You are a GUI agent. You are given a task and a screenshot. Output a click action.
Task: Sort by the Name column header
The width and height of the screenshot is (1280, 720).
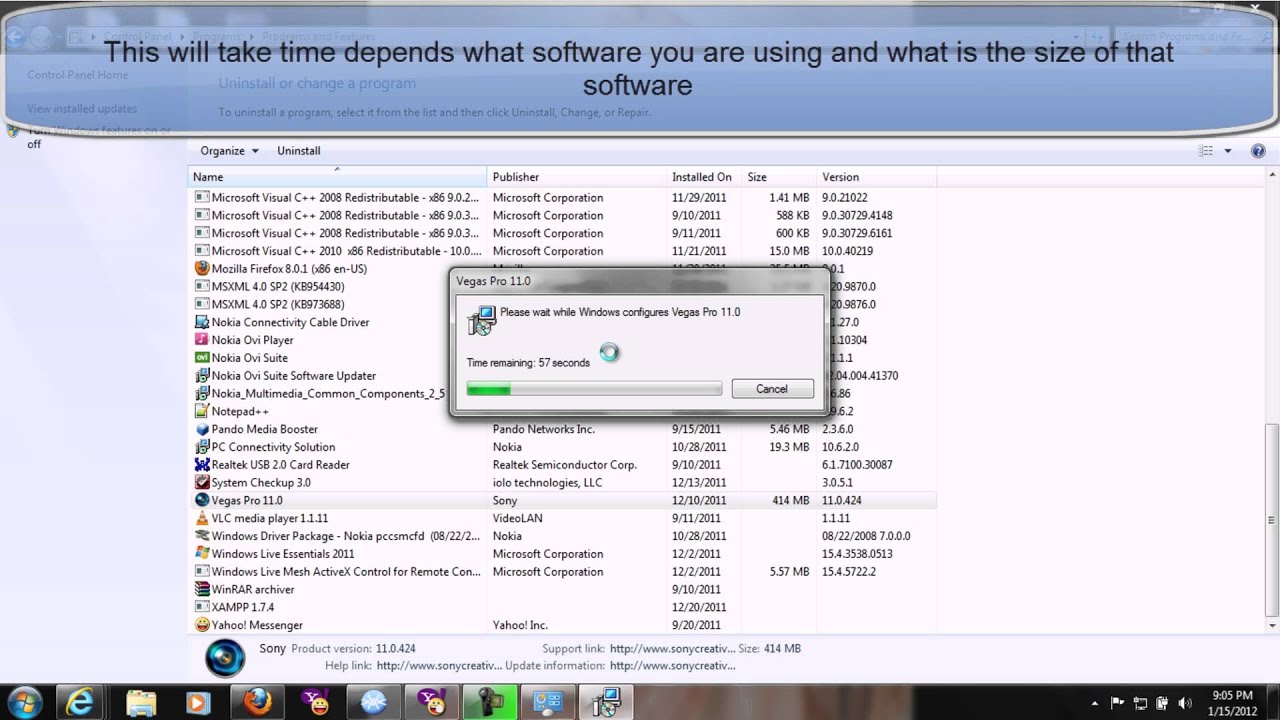(338, 177)
